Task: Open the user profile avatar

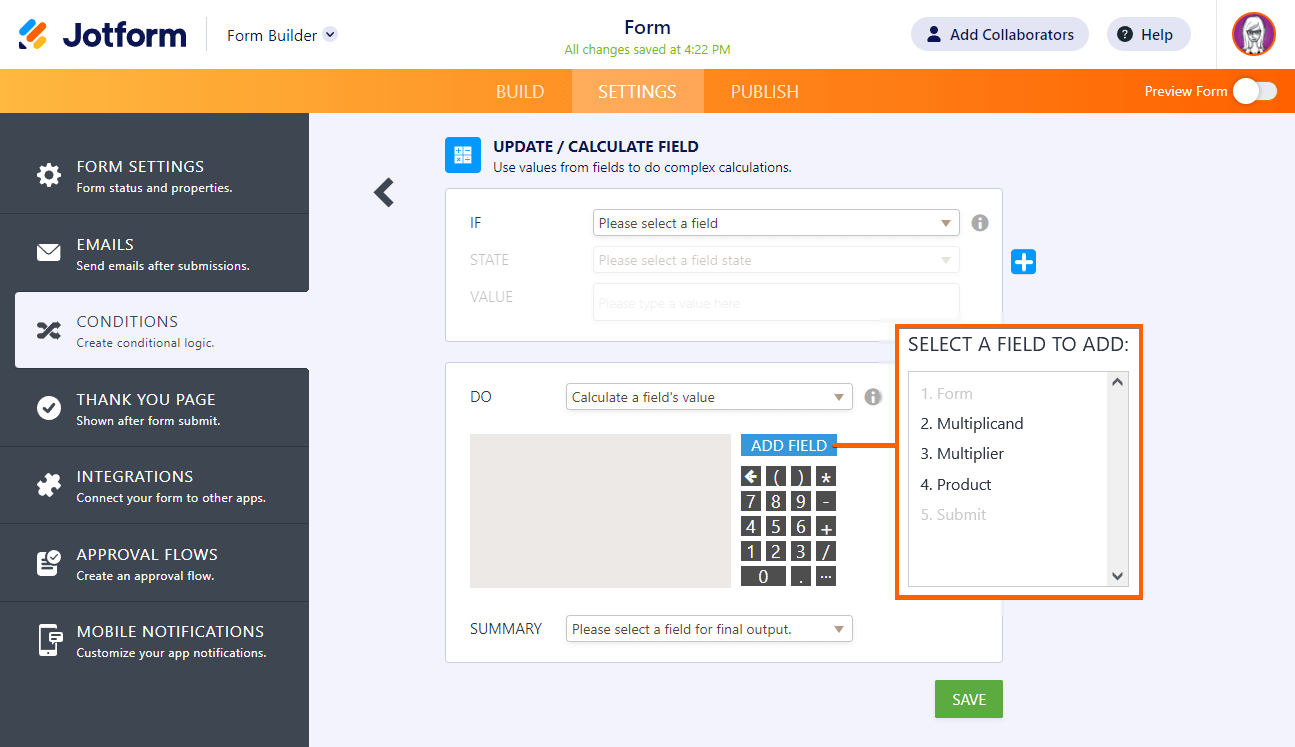Action: [x=1253, y=35]
